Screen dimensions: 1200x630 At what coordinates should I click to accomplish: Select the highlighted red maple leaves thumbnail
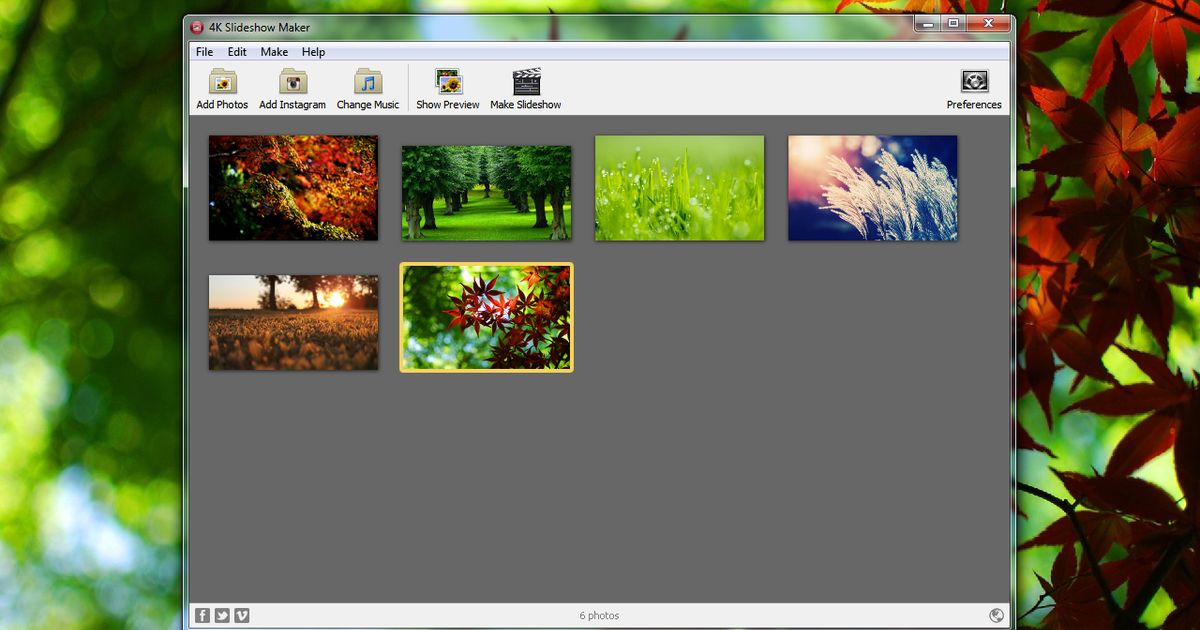487,317
